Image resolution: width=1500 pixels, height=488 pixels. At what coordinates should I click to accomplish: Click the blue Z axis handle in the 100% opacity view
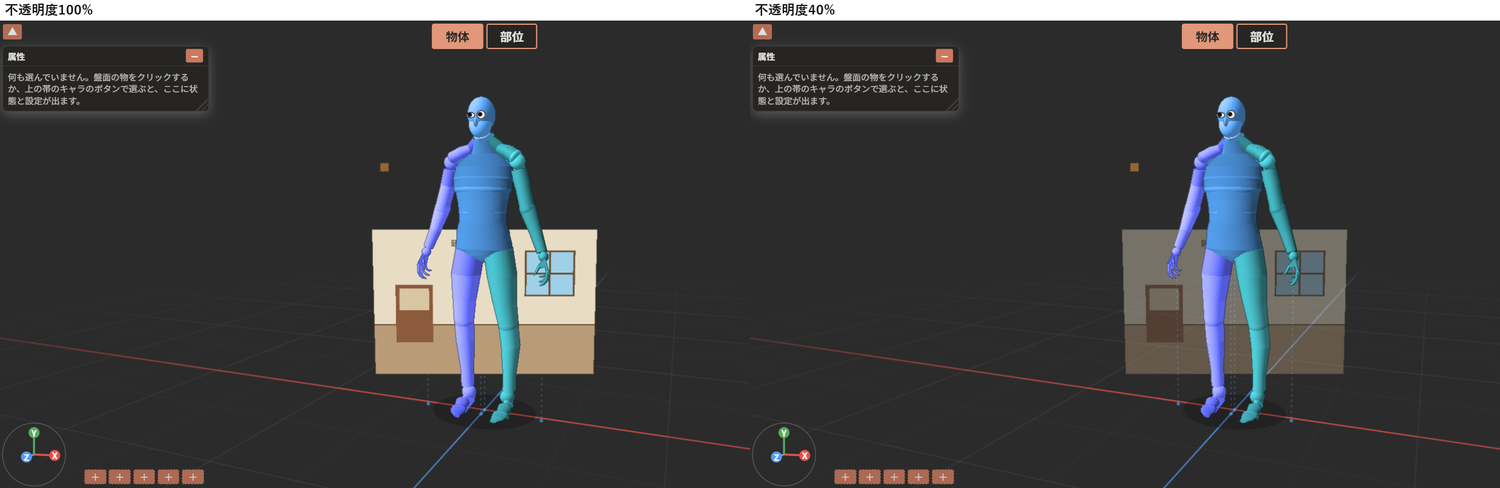coord(26,457)
